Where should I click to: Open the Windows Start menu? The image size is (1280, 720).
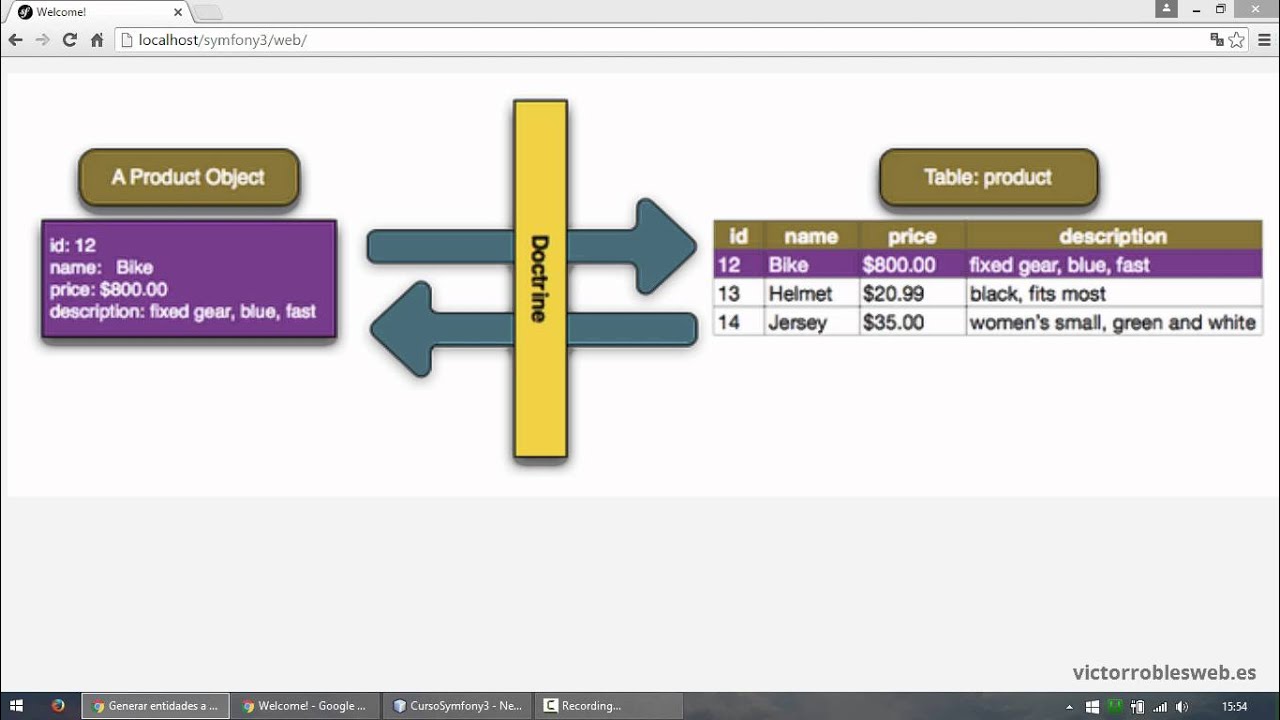(x=16, y=706)
